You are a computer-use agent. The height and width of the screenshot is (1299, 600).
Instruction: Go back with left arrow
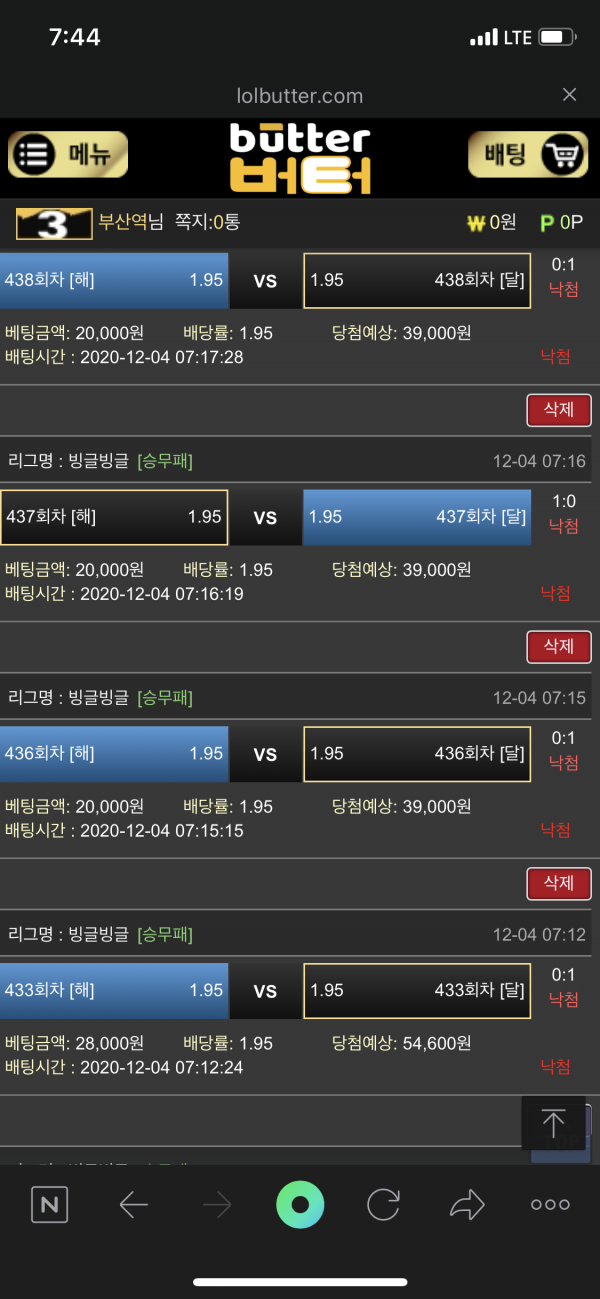point(133,1205)
